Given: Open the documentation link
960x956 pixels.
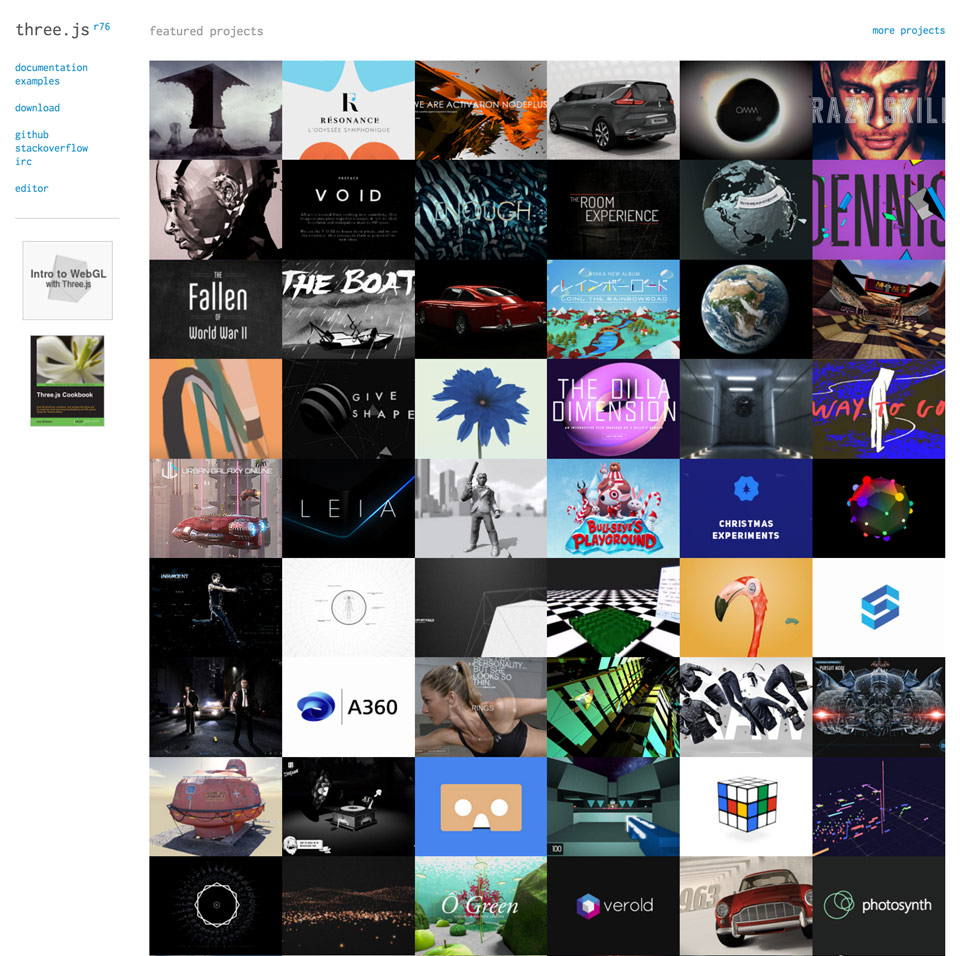Looking at the screenshot, I should [x=51, y=67].
